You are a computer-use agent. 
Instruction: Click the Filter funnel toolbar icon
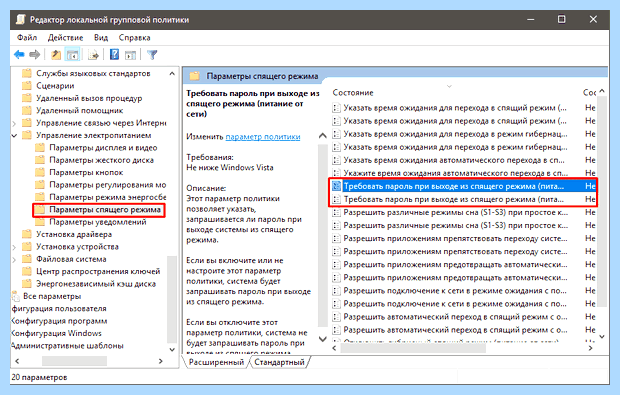pyautogui.click(x=152, y=55)
